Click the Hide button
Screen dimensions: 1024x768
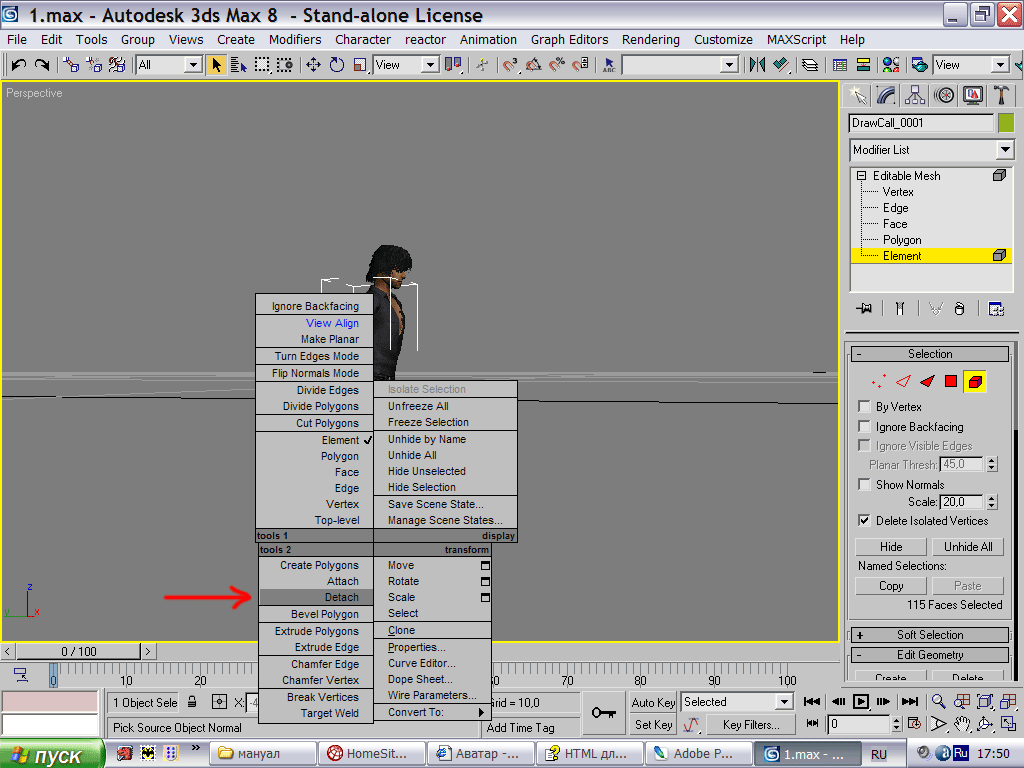click(x=891, y=547)
